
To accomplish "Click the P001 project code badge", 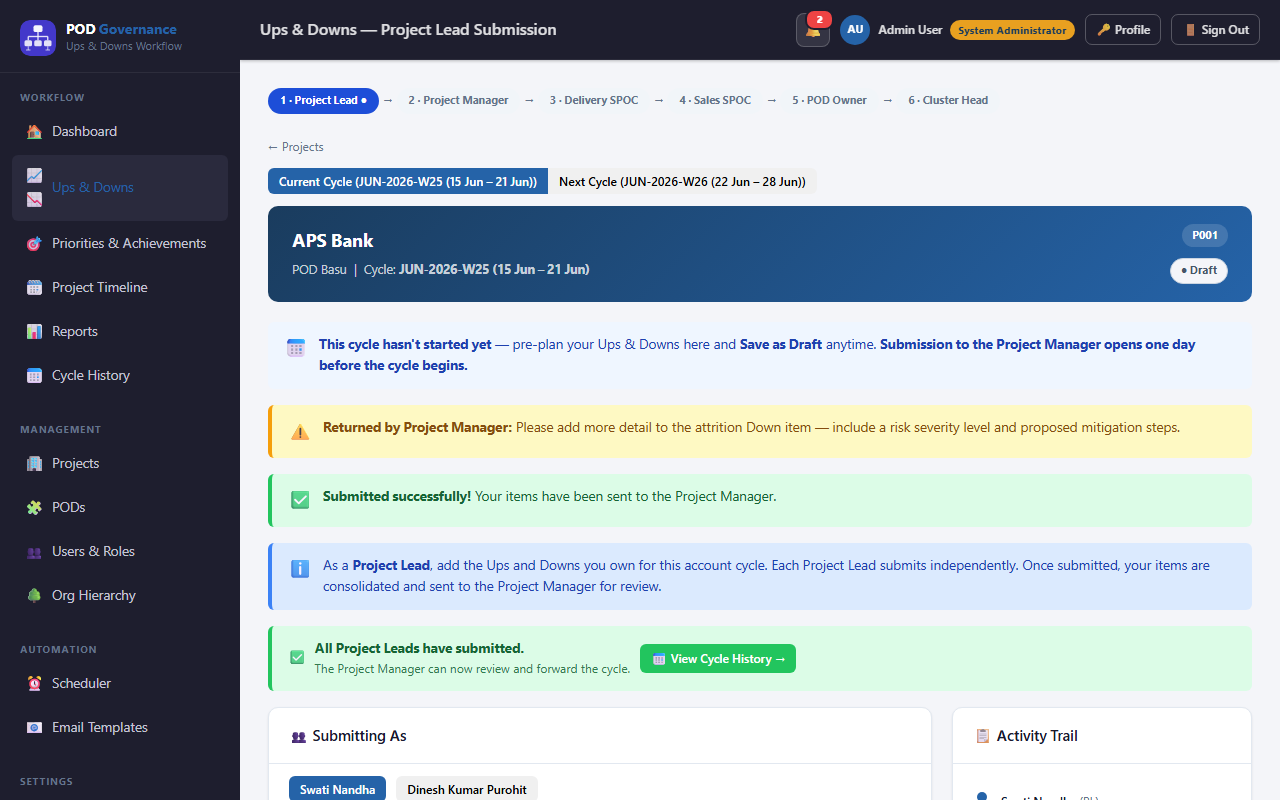I will coord(1205,235).
